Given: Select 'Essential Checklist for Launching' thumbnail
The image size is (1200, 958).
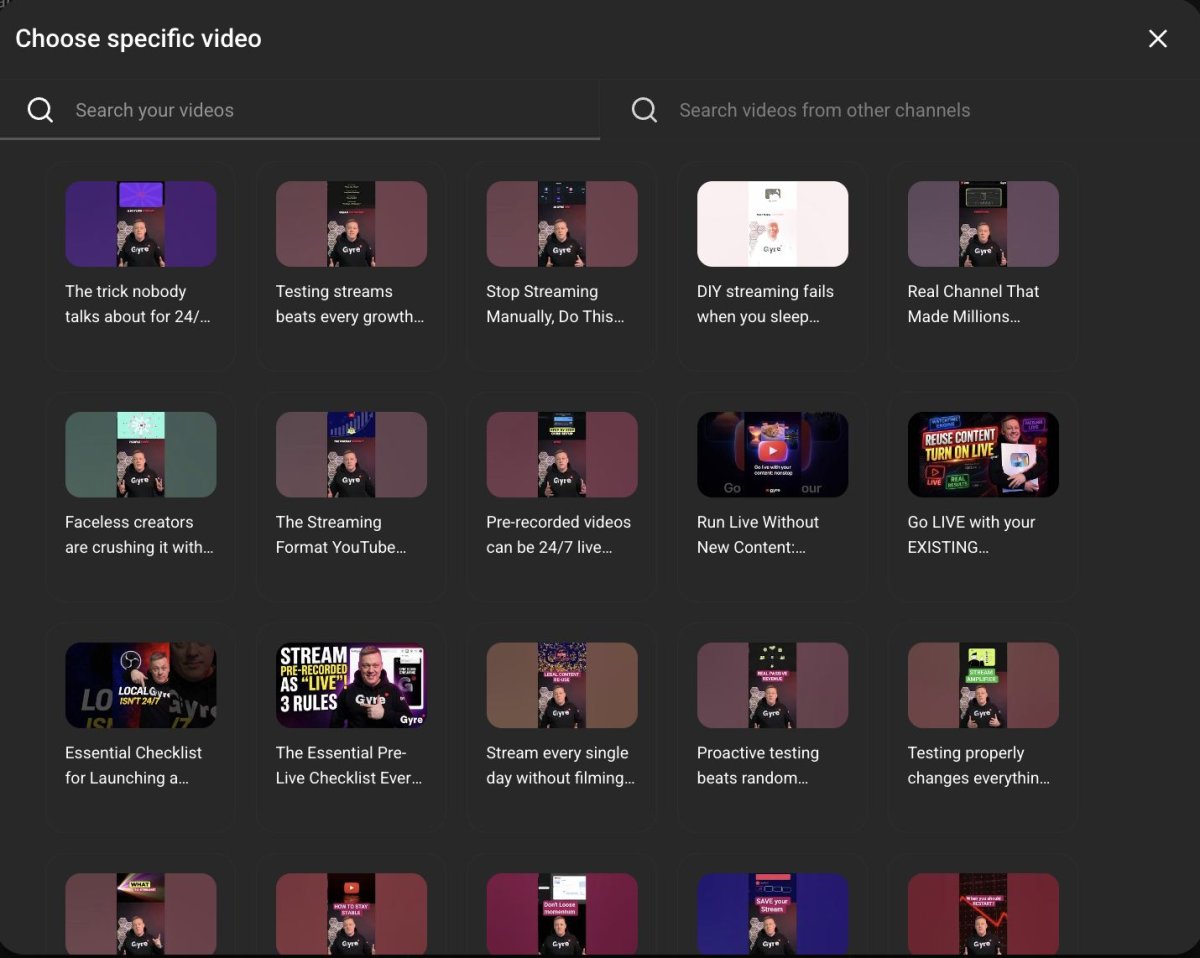Looking at the screenshot, I should click(x=141, y=685).
